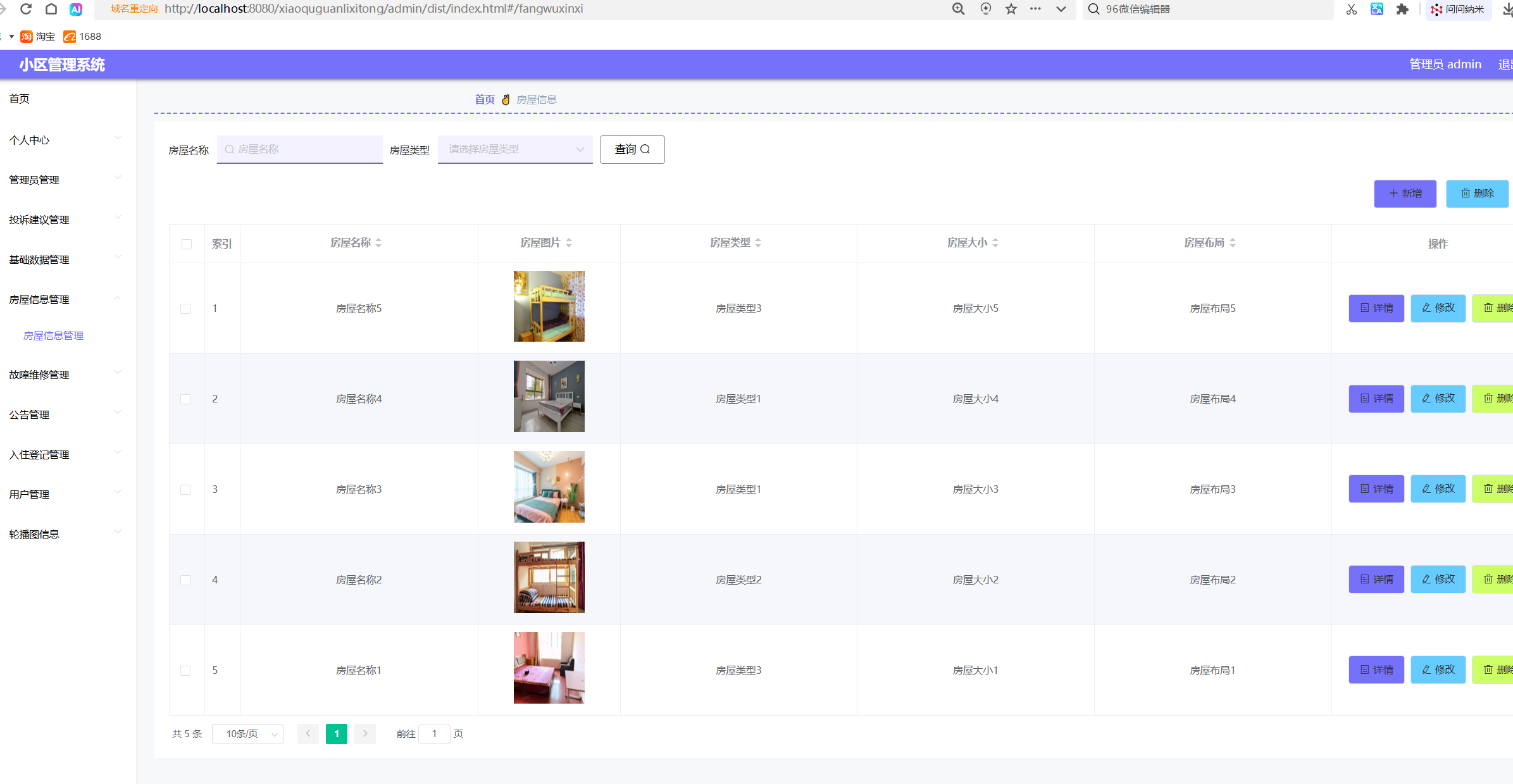
Task: Open the 房屋类型 select dropdown
Action: click(x=514, y=149)
